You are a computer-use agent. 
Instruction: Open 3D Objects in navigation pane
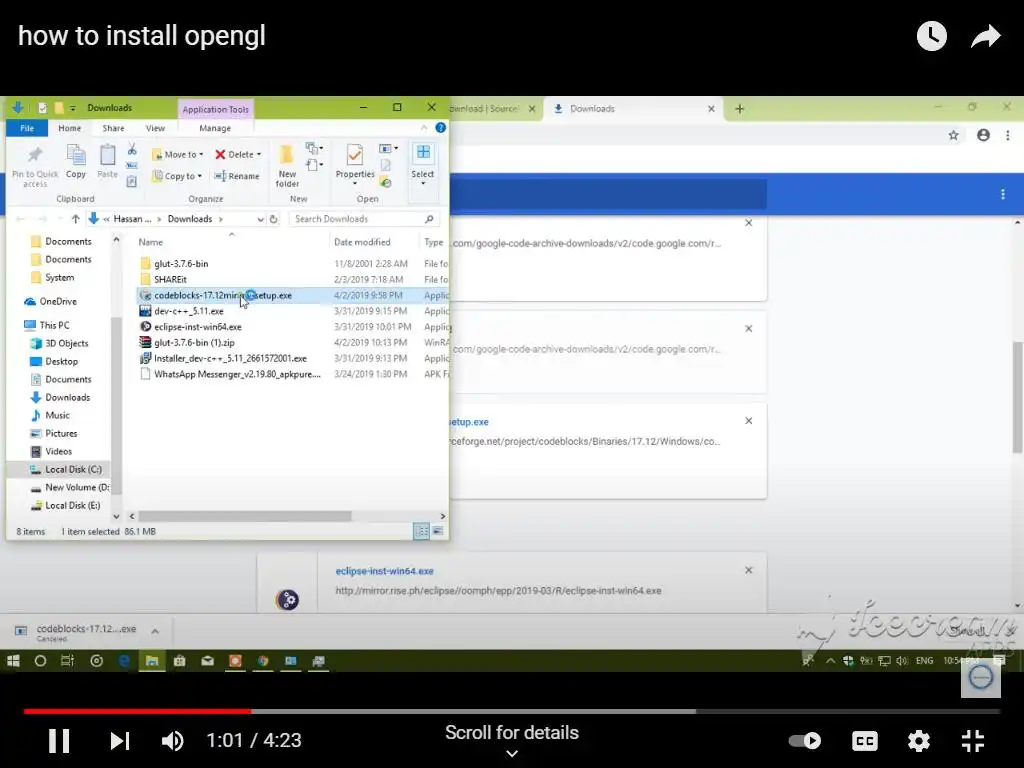point(67,344)
